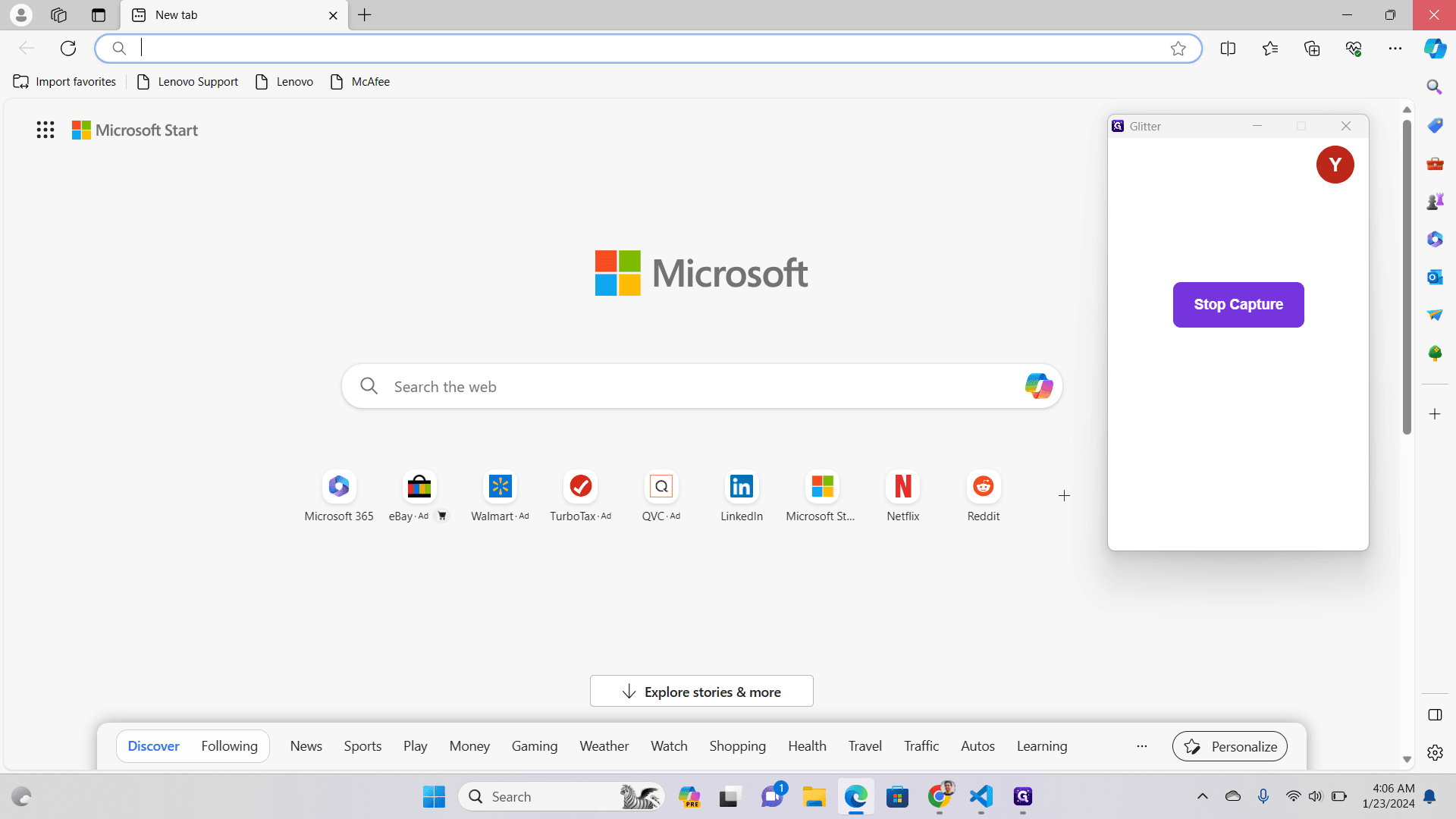Click the Microsoft Start logo
Viewport: 1456px width, 819px height.
(x=135, y=130)
